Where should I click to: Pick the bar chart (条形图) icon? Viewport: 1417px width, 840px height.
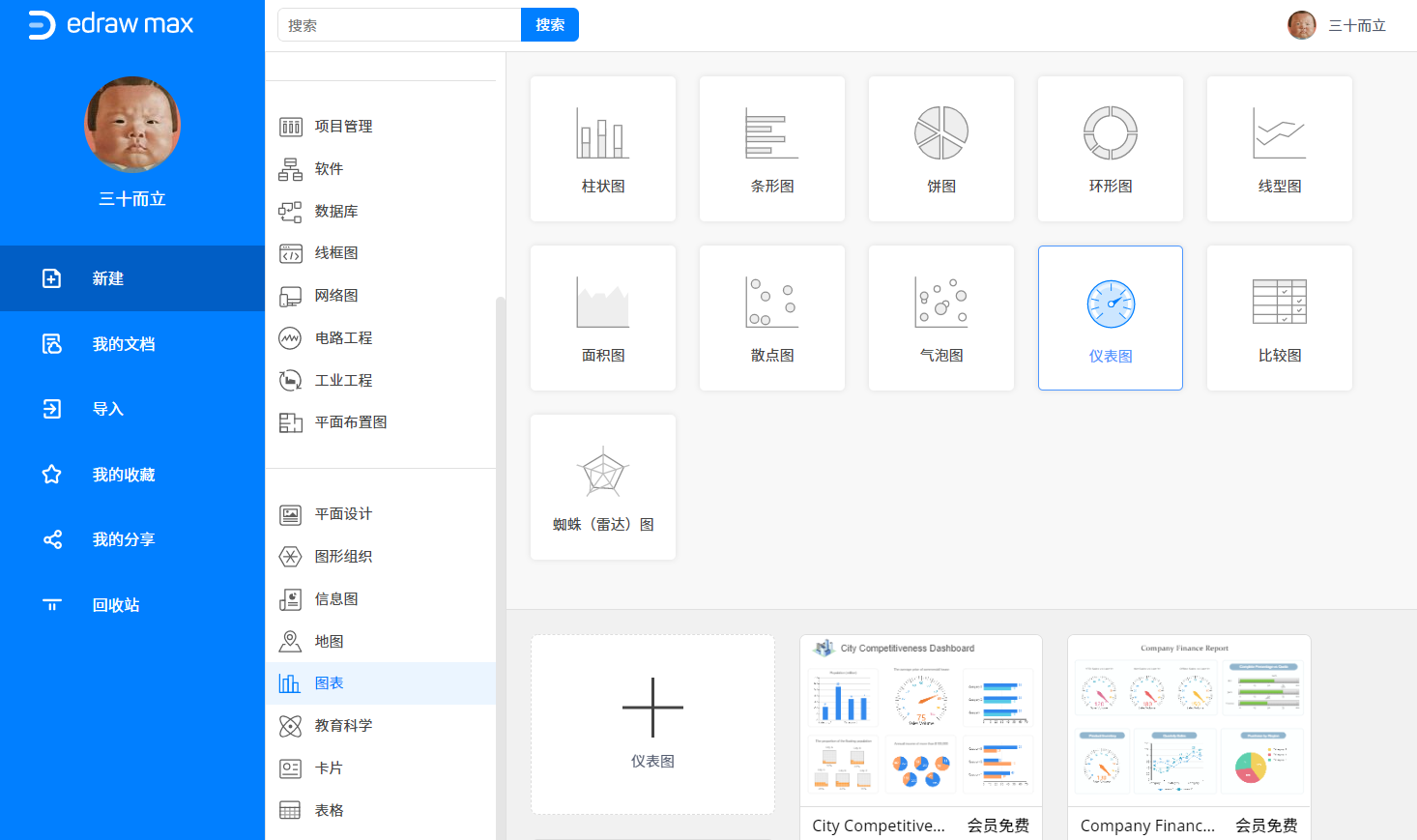coord(771,133)
